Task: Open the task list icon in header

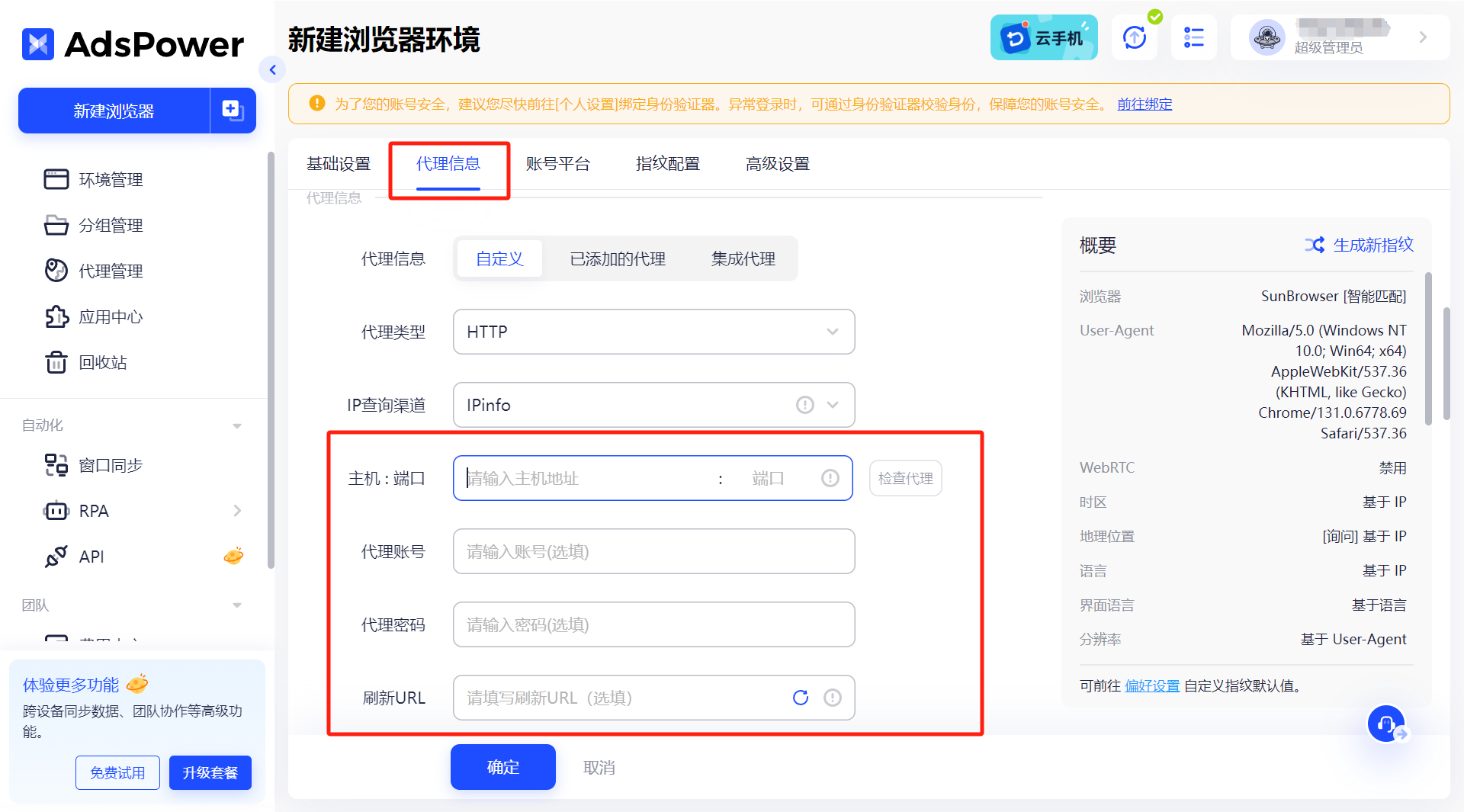Action: pos(1193,37)
